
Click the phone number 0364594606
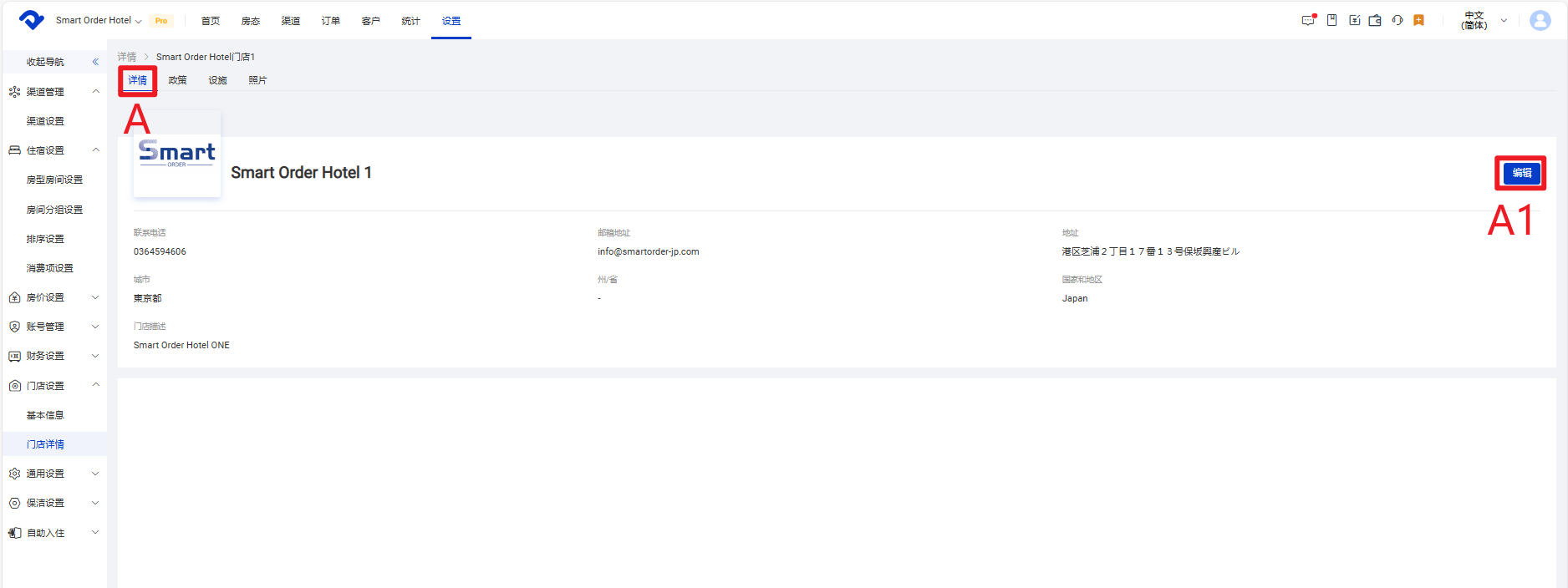[160, 251]
